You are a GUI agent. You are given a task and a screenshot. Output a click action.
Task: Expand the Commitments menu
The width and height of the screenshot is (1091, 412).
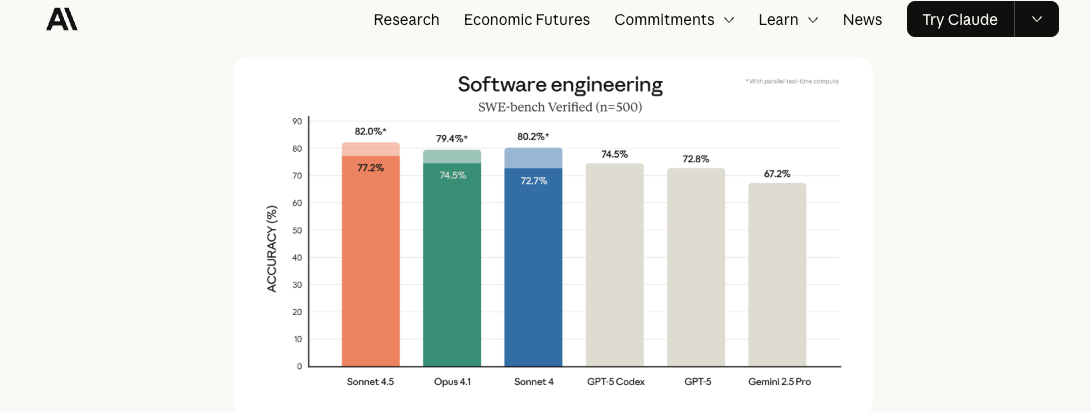[x=674, y=19]
